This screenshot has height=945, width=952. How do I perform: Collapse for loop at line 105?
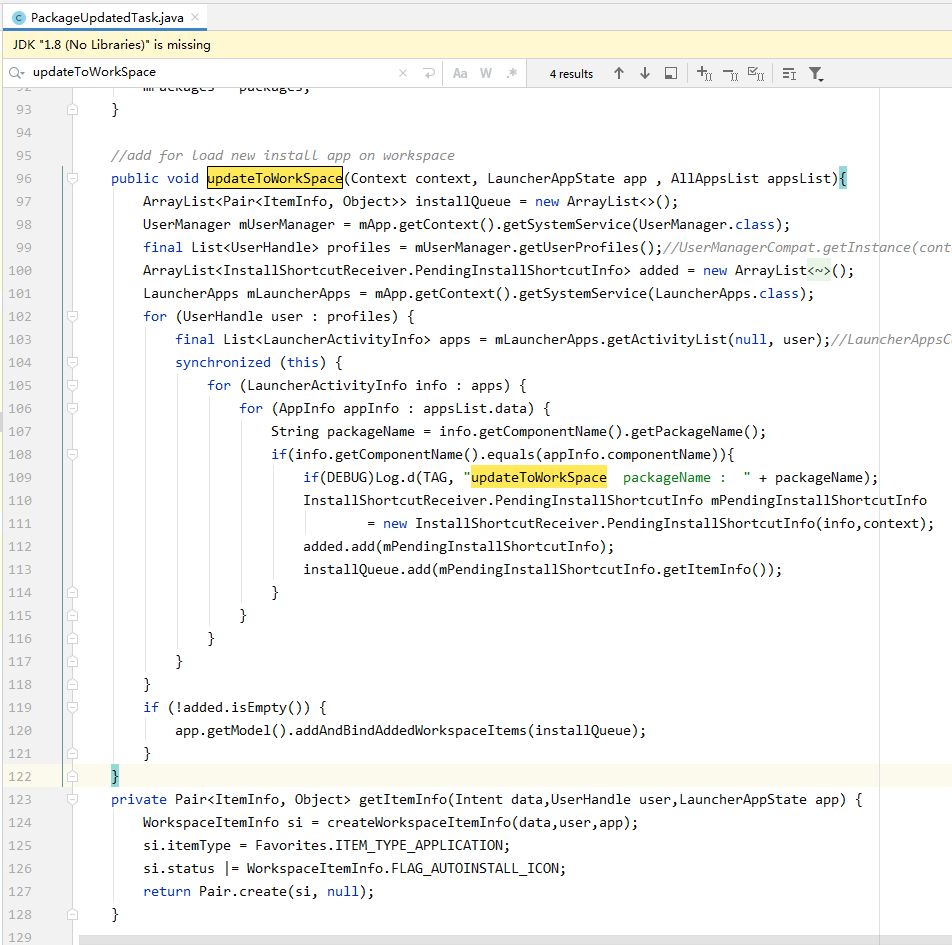[x=72, y=385]
